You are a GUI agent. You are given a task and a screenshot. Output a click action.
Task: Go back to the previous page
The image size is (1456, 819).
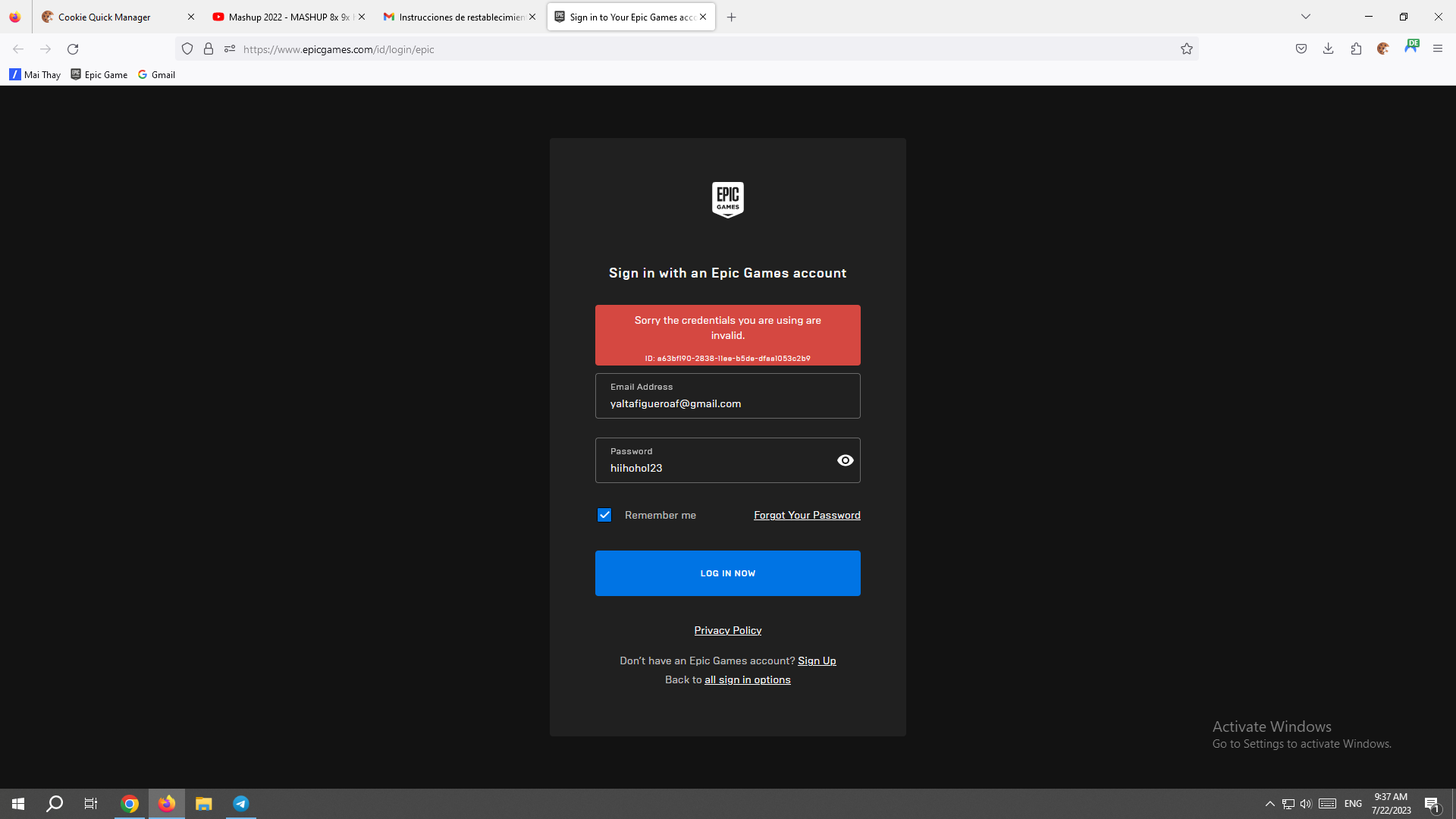coord(18,49)
